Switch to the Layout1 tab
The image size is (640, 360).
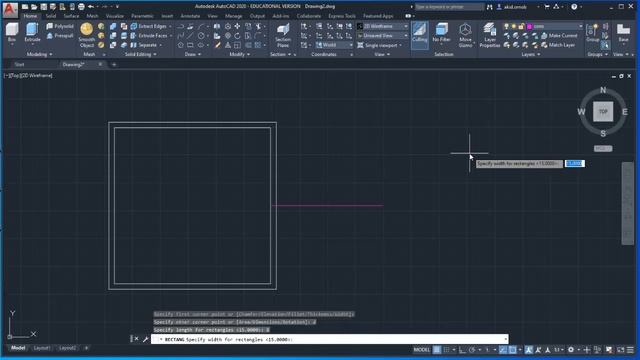click(x=42, y=348)
